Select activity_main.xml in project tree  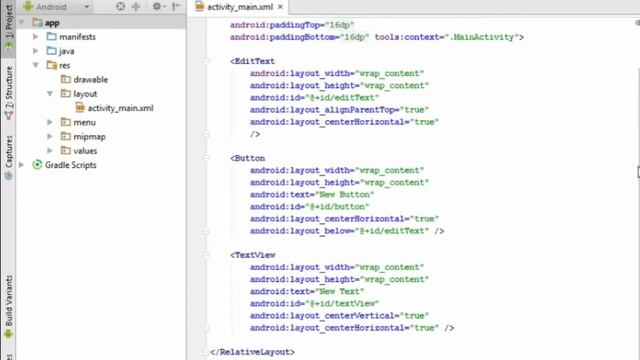(x=120, y=108)
